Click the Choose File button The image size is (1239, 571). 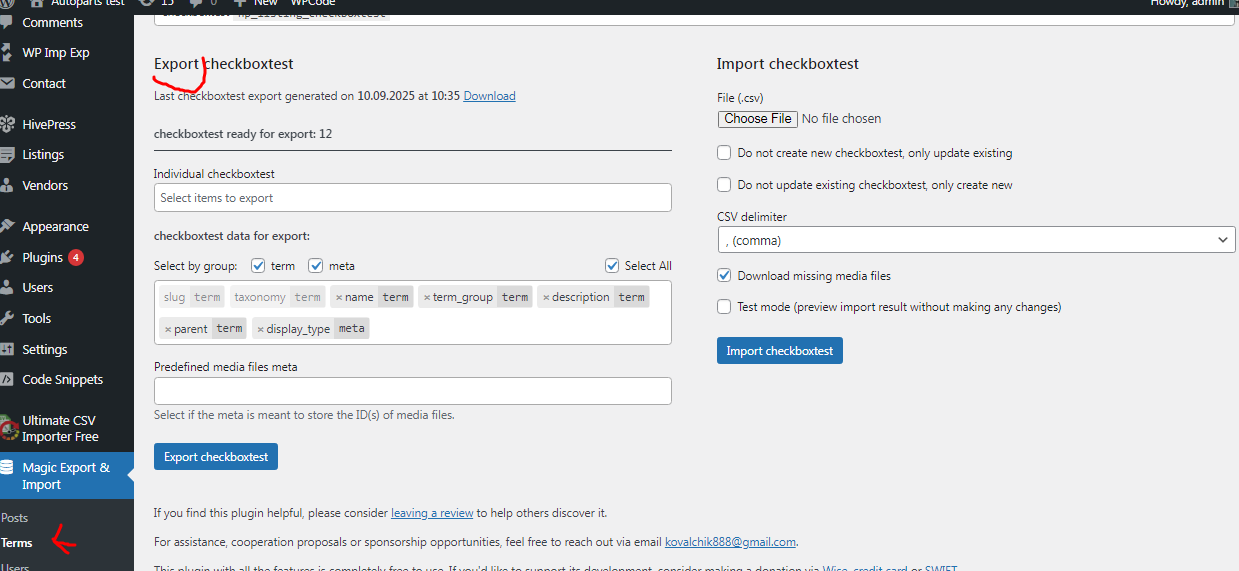[x=757, y=119]
